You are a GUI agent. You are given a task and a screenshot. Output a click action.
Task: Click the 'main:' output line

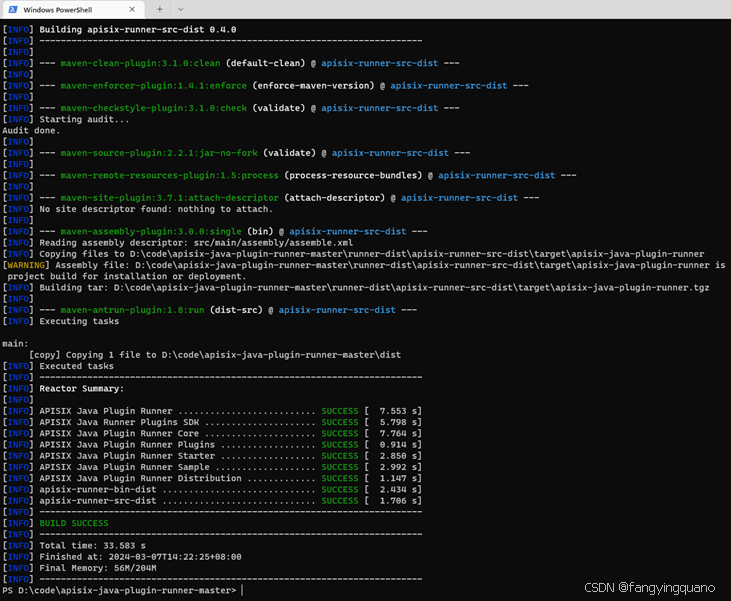click(15, 344)
